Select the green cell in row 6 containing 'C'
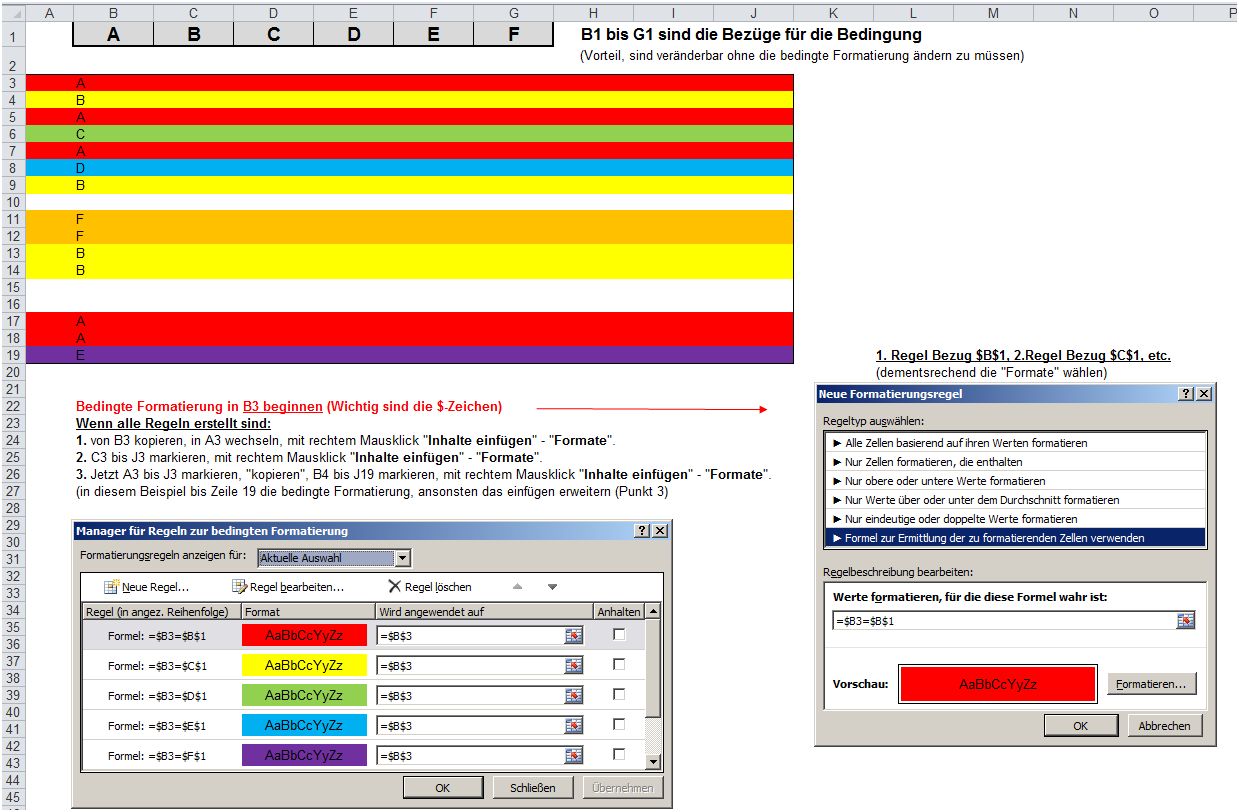This screenshot has height=812, width=1239. pyautogui.click(x=113, y=134)
